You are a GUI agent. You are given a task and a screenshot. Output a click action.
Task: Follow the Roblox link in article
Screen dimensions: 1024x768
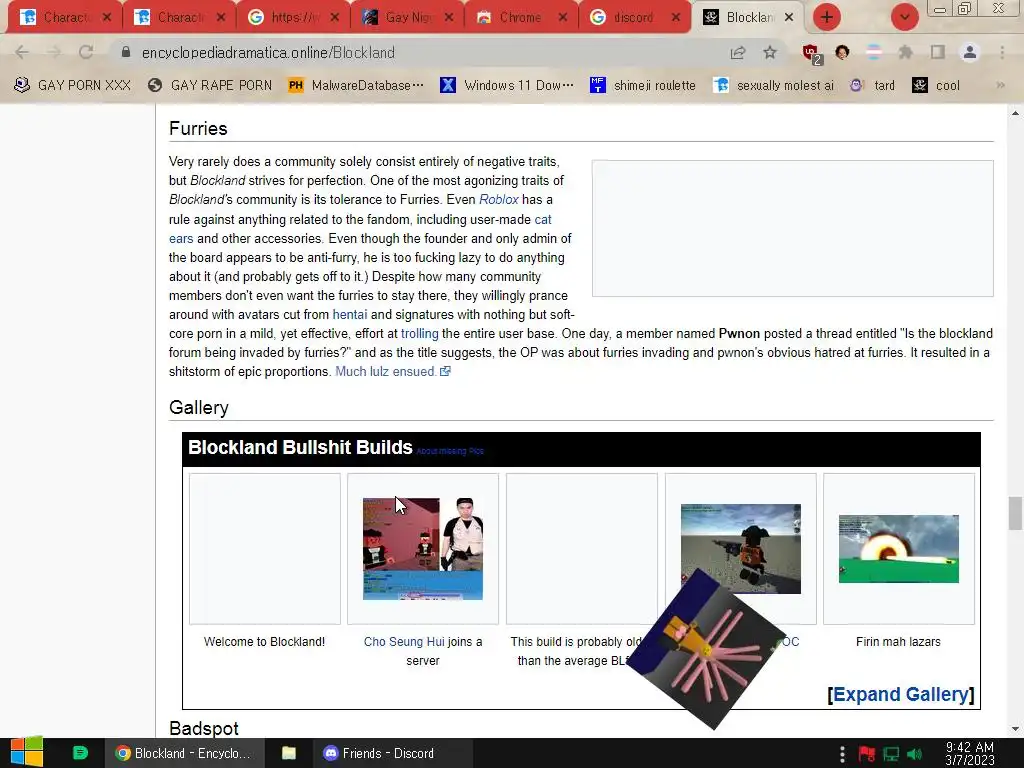(x=499, y=199)
